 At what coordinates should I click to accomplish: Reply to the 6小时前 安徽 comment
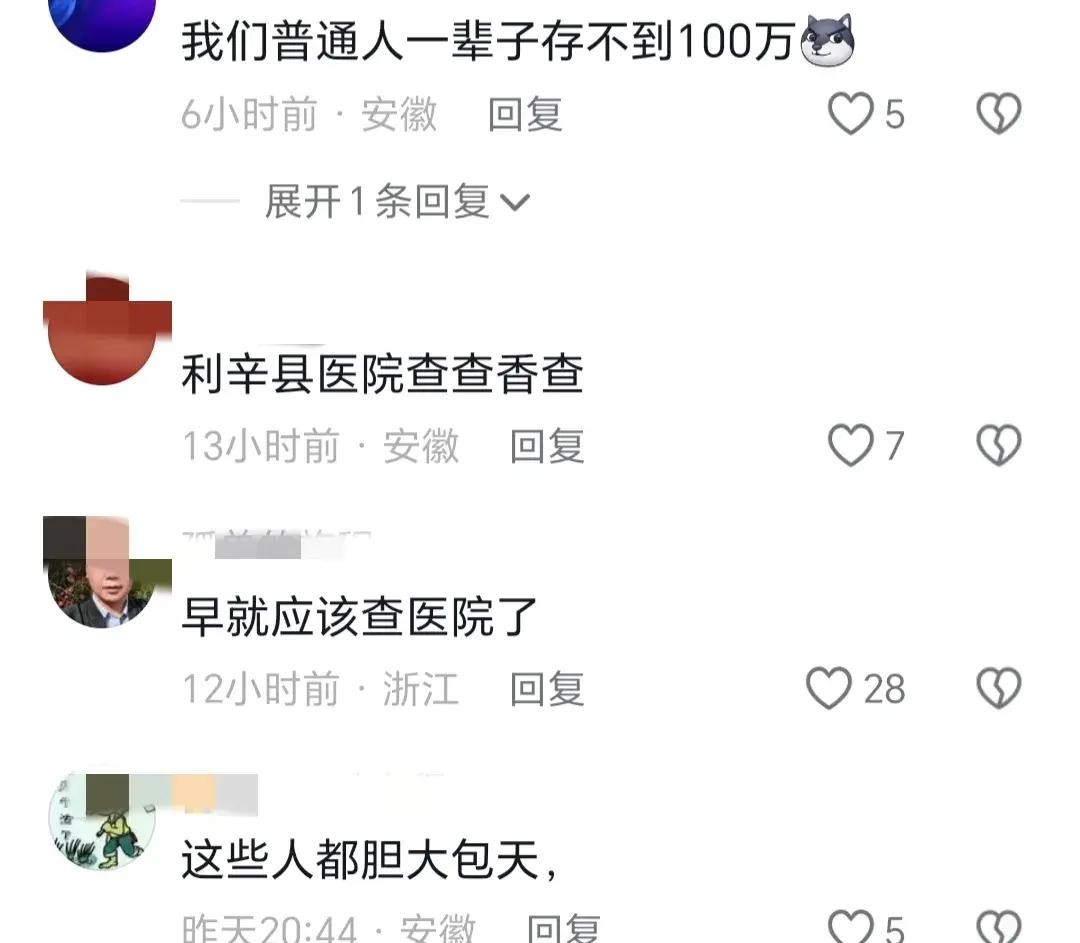[x=526, y=114]
